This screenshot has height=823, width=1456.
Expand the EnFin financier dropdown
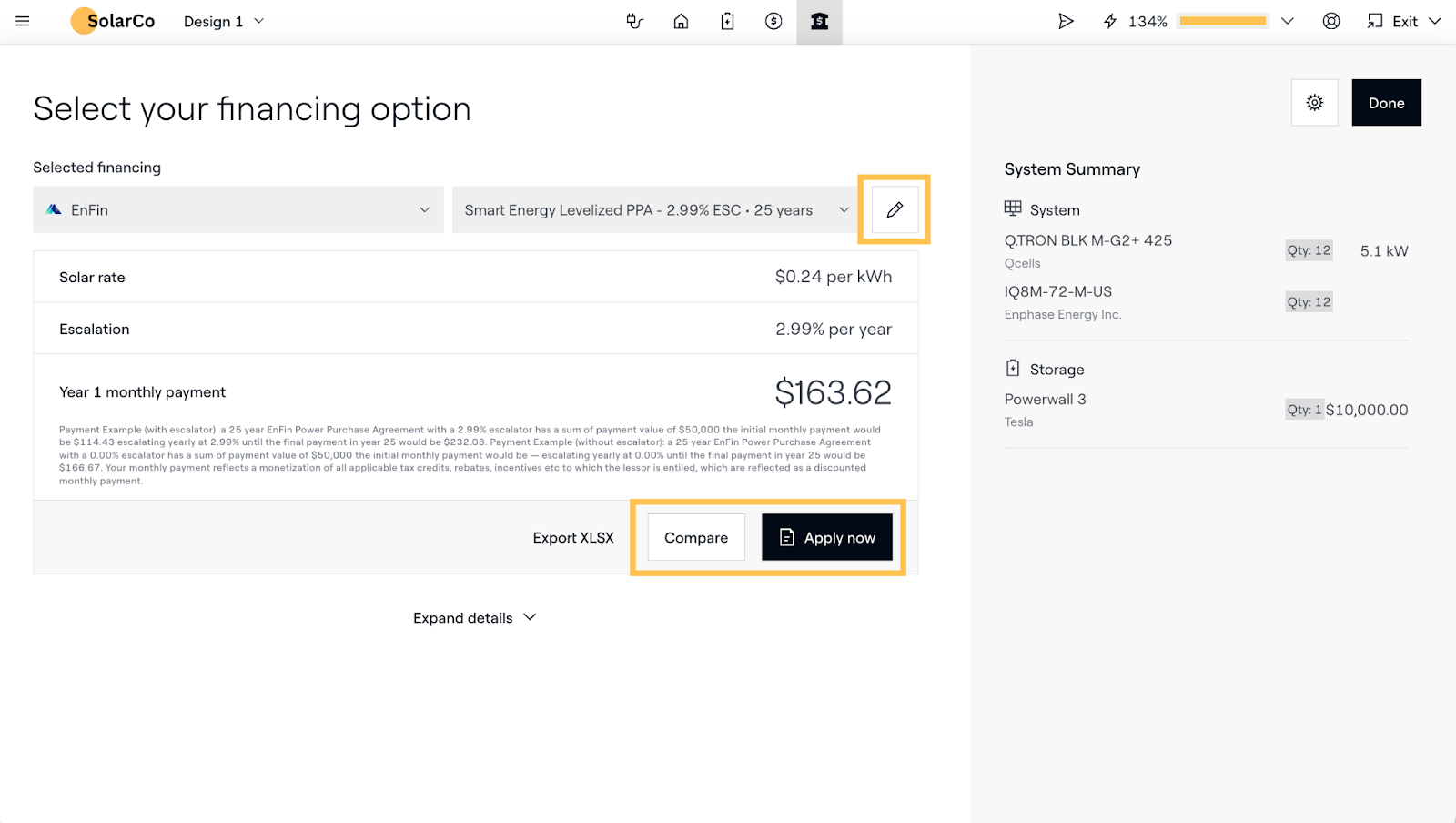coord(238,210)
